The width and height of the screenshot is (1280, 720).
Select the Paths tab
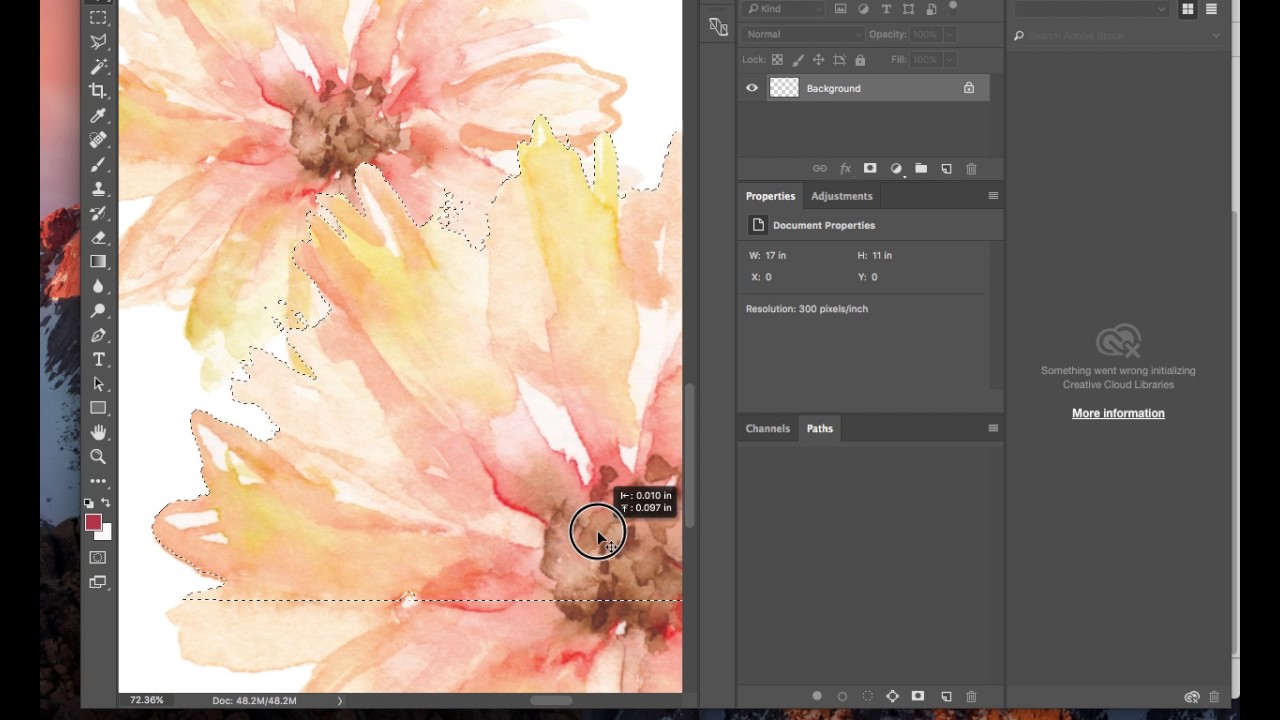click(820, 428)
